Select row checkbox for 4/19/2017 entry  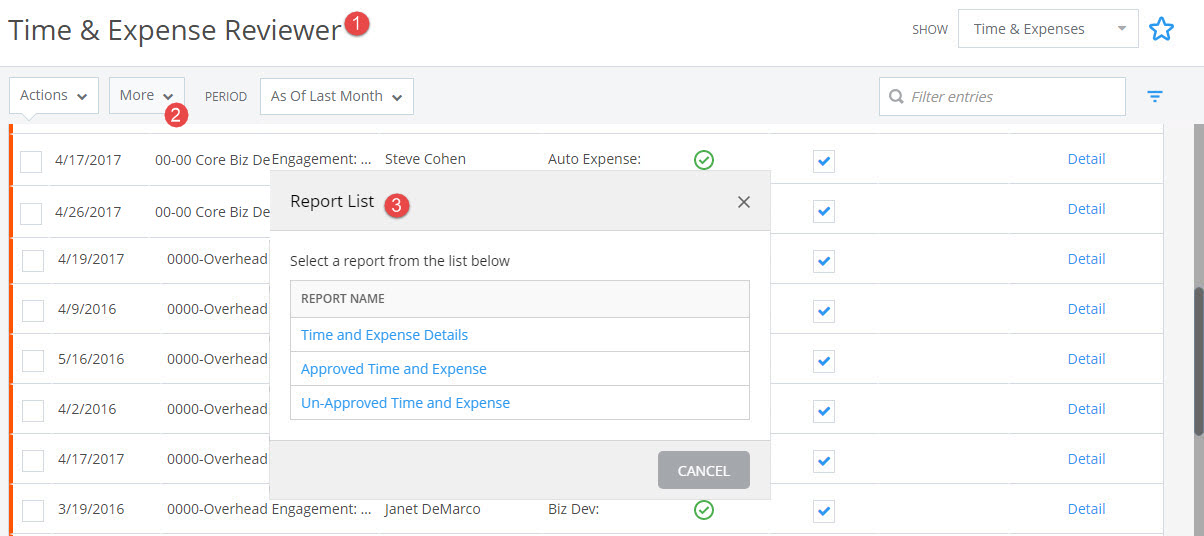33,260
